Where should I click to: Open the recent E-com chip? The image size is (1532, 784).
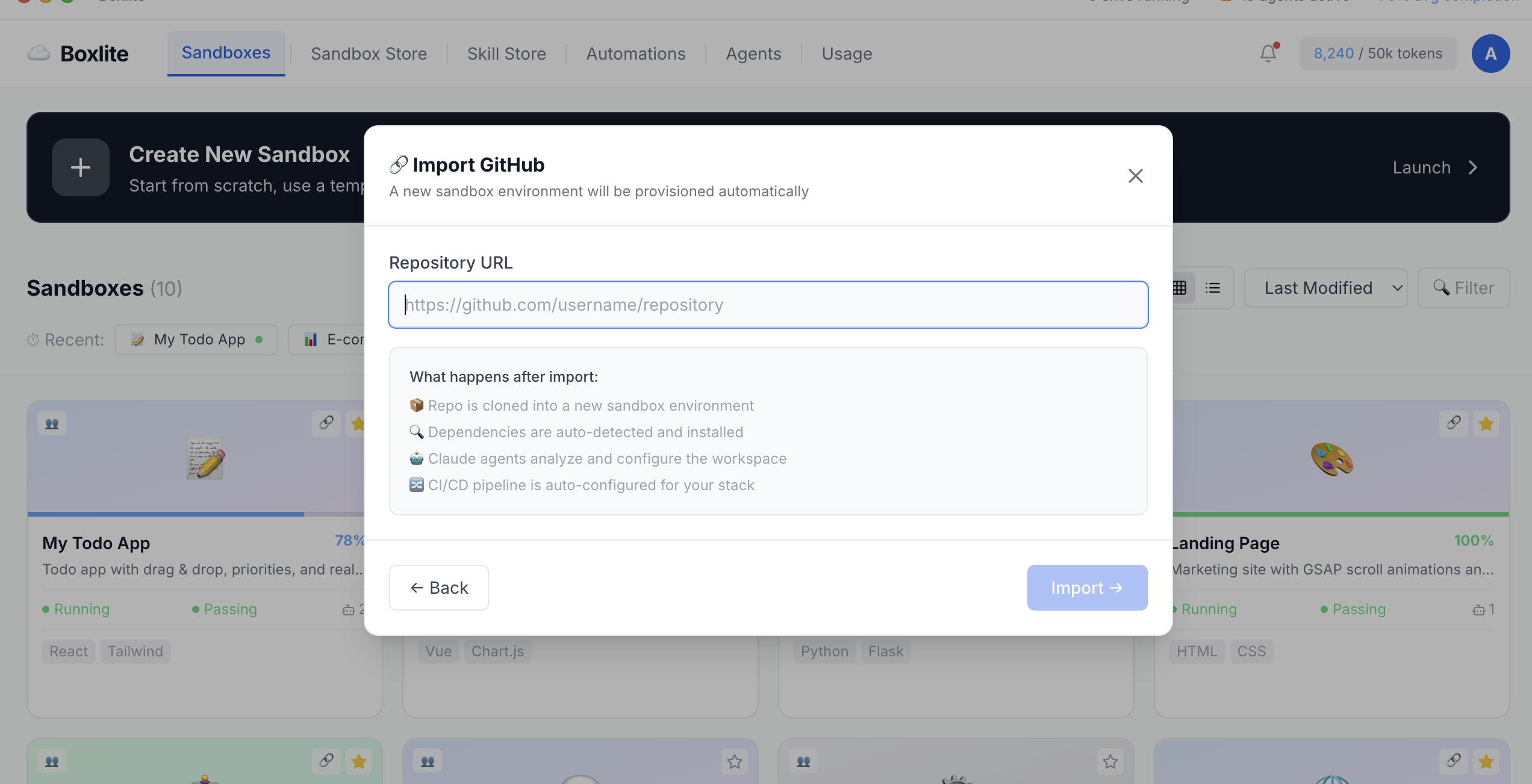[x=328, y=340]
